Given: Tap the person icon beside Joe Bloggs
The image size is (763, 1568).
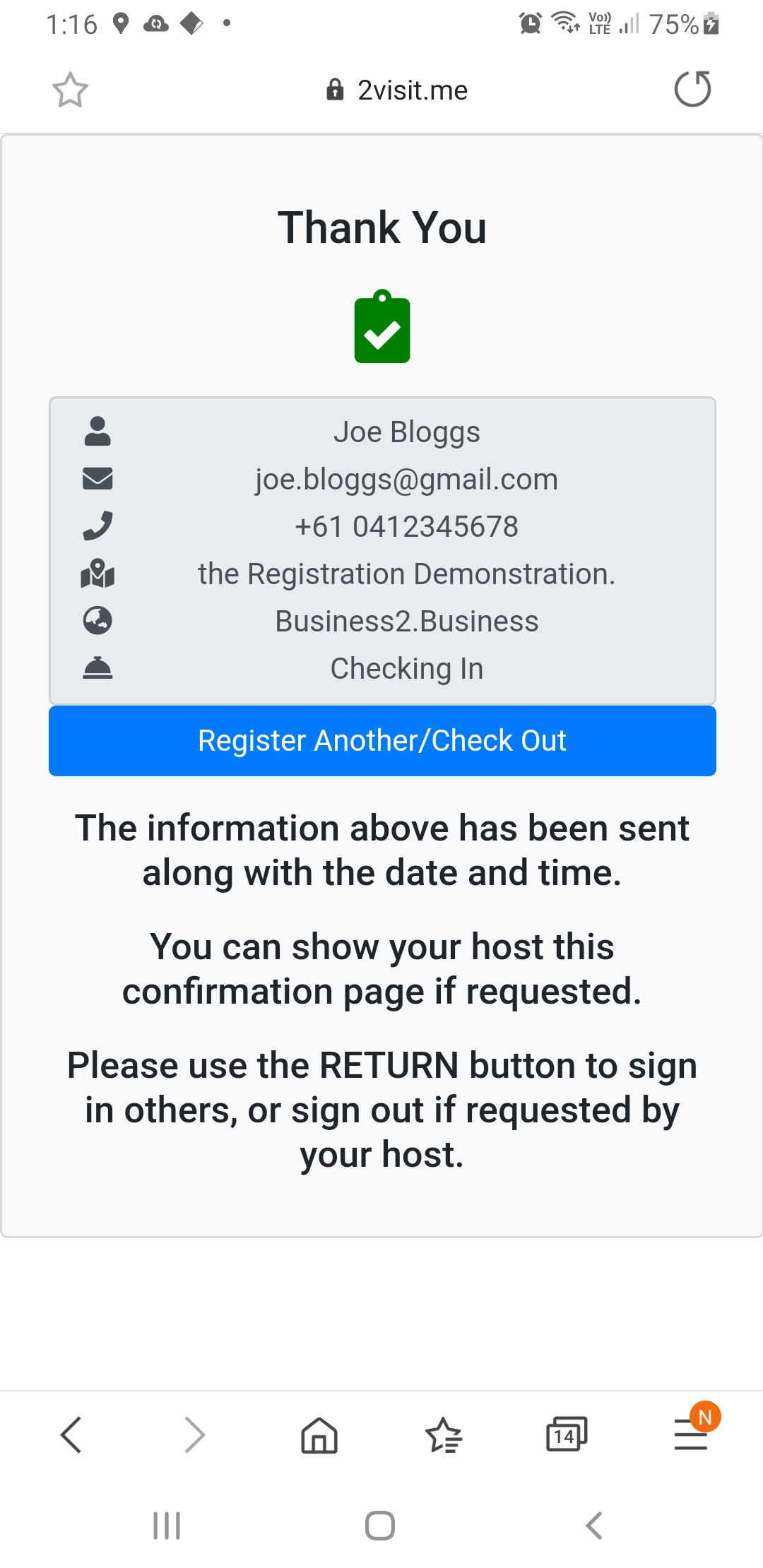Looking at the screenshot, I should (97, 431).
